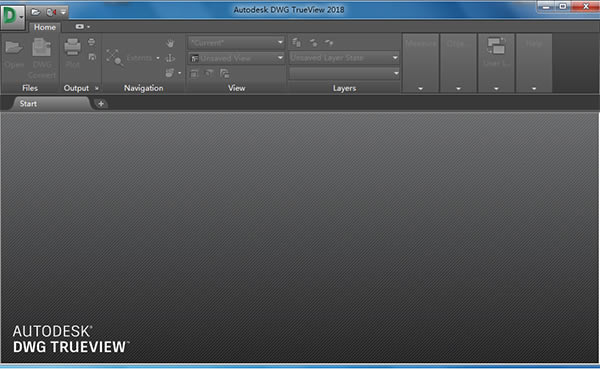Click the second layer tool icon in Layers panel
This screenshot has height=369, width=600.
click(x=313, y=42)
